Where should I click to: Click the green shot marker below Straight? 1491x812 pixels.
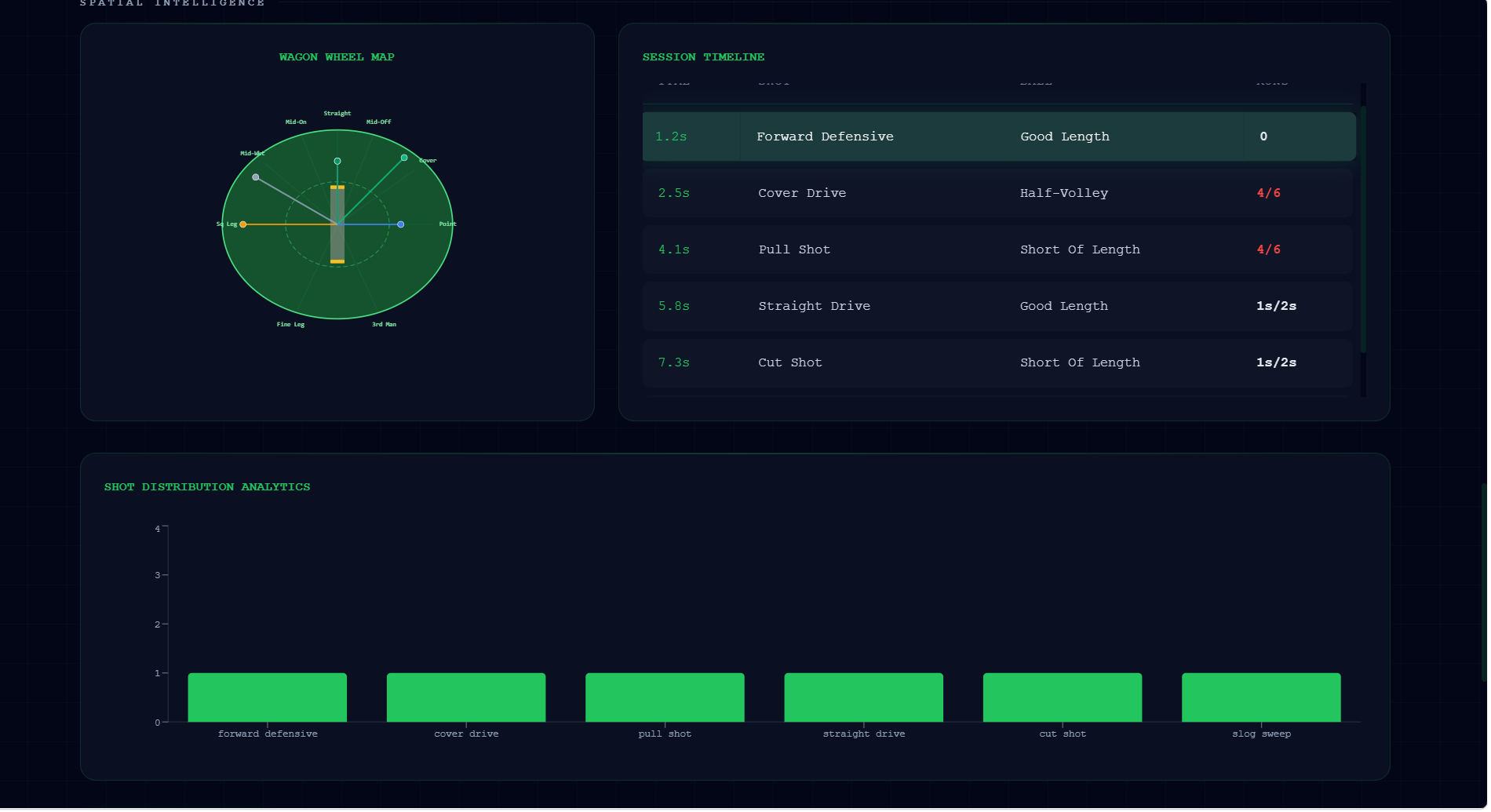[x=337, y=161]
